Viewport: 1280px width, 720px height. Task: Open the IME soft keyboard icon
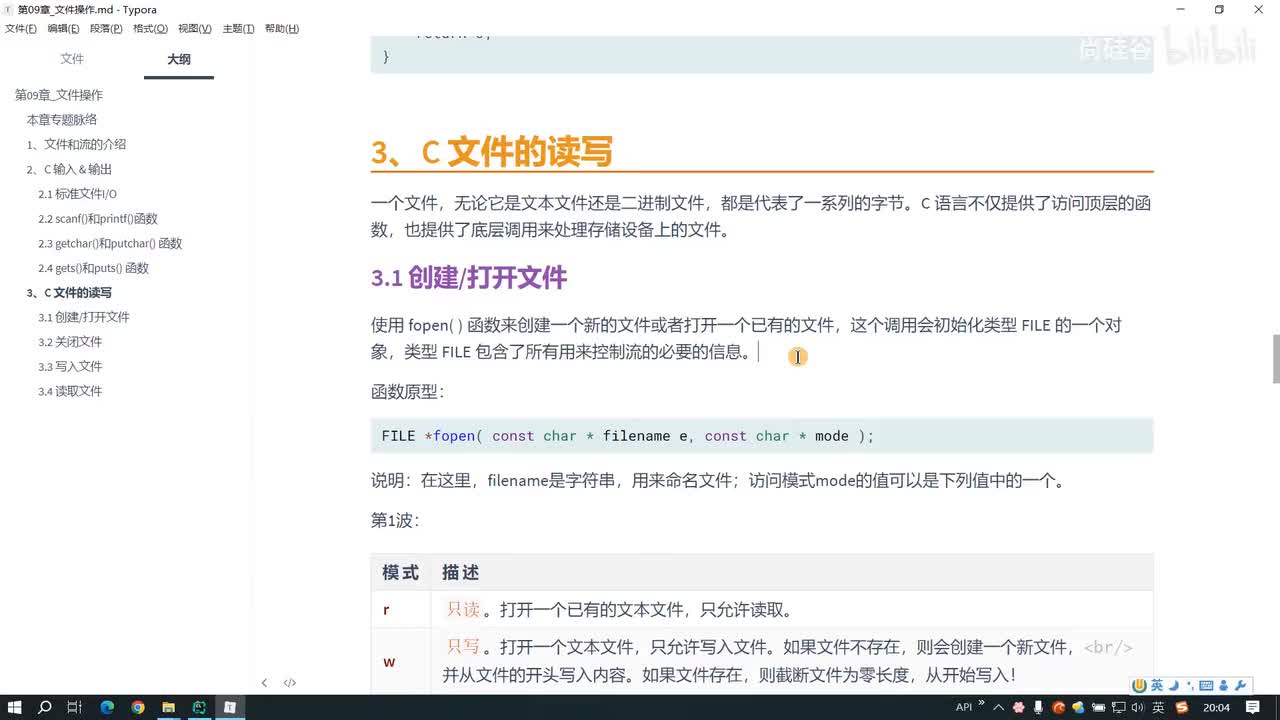pos(1206,685)
